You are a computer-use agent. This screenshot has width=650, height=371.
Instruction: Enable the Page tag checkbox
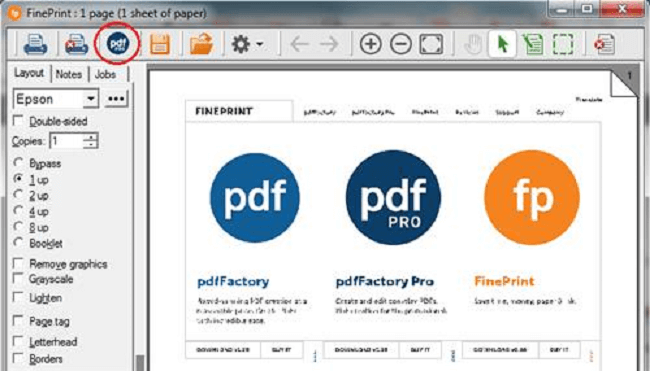tap(18, 321)
